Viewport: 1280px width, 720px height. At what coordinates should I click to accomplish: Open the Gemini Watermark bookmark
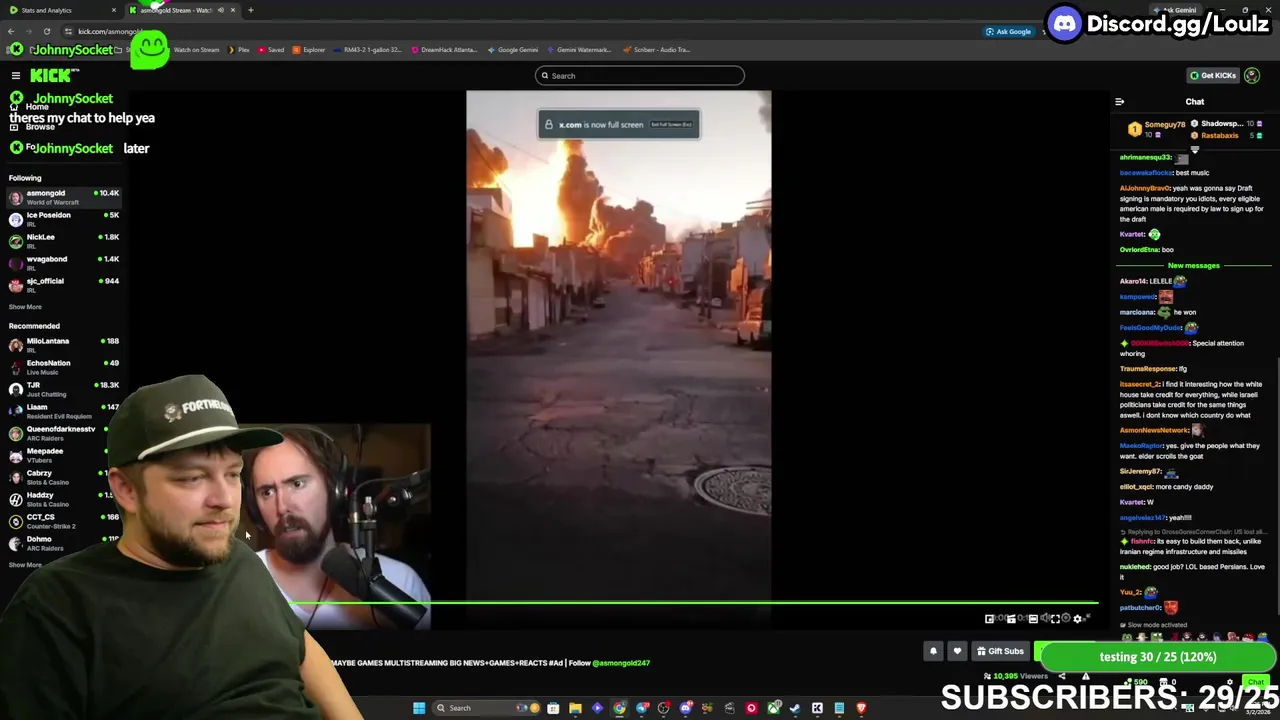(578, 50)
